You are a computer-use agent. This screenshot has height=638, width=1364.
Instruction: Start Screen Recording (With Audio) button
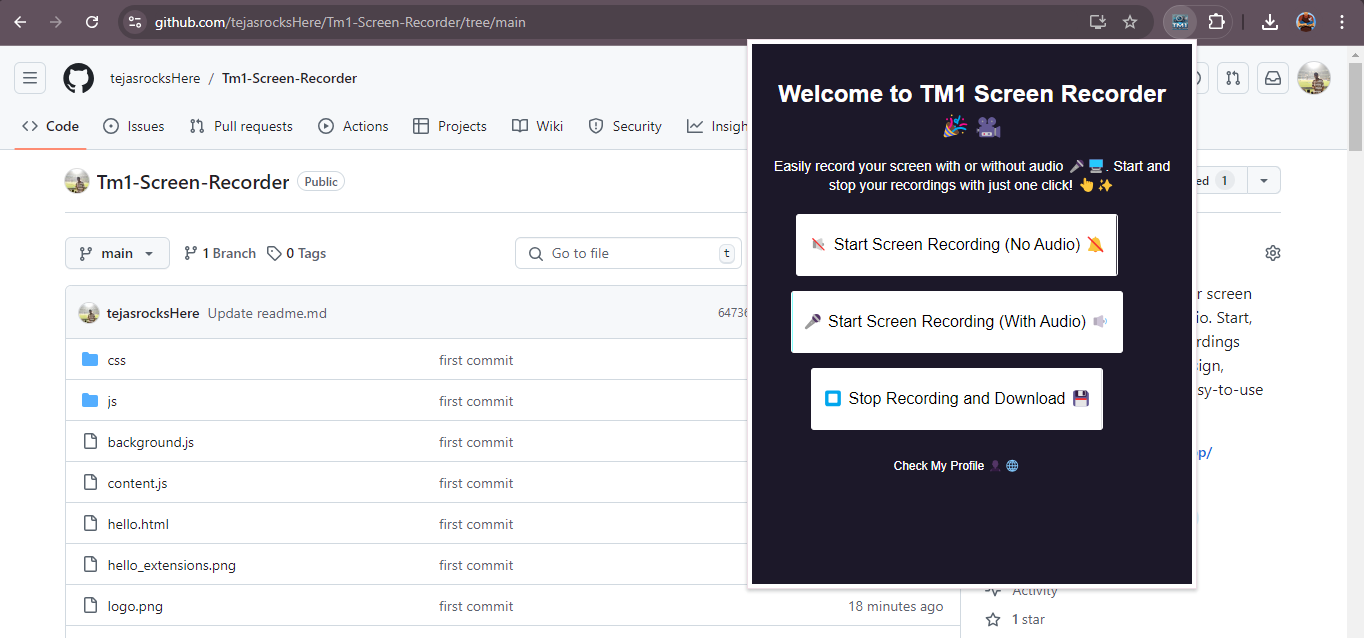pyautogui.click(x=957, y=322)
